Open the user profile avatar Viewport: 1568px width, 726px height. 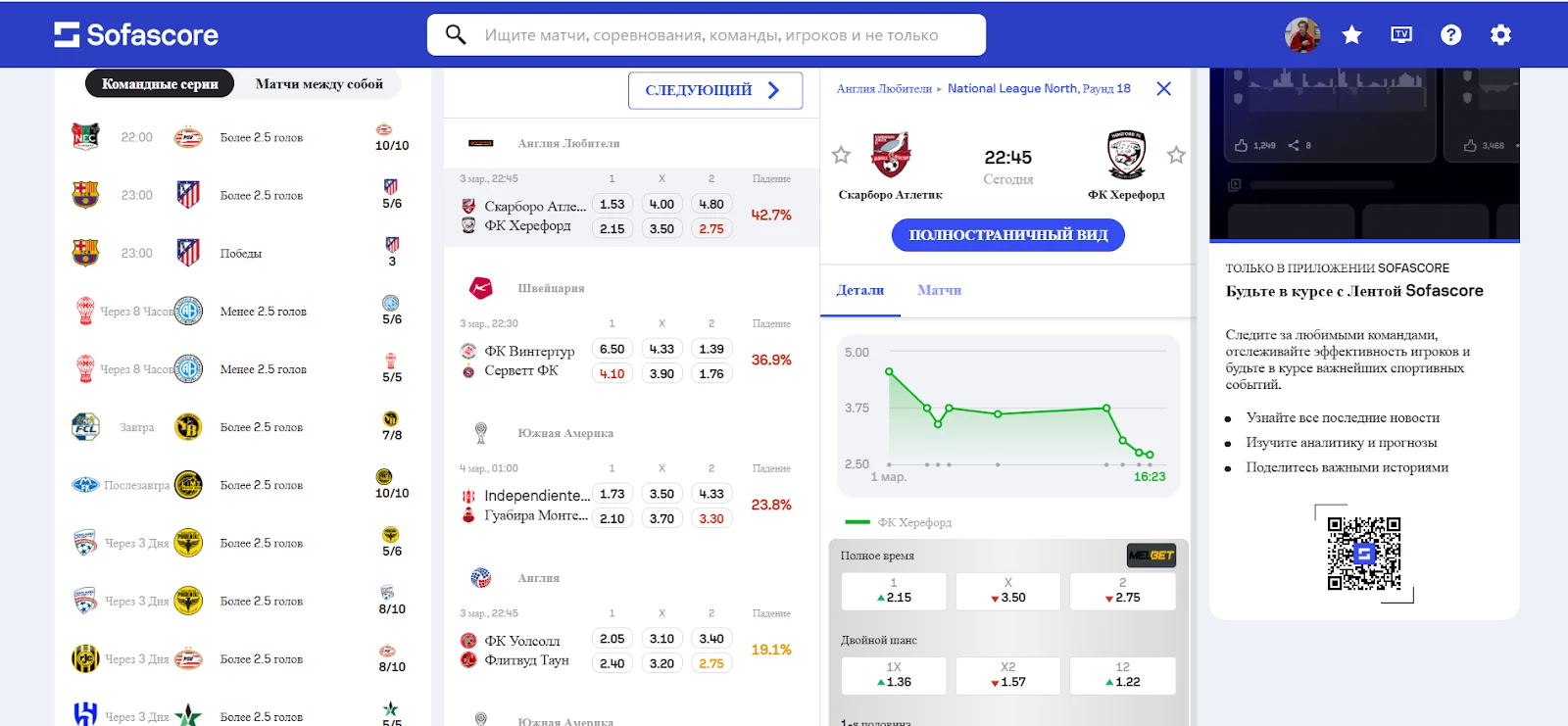click(x=1302, y=35)
